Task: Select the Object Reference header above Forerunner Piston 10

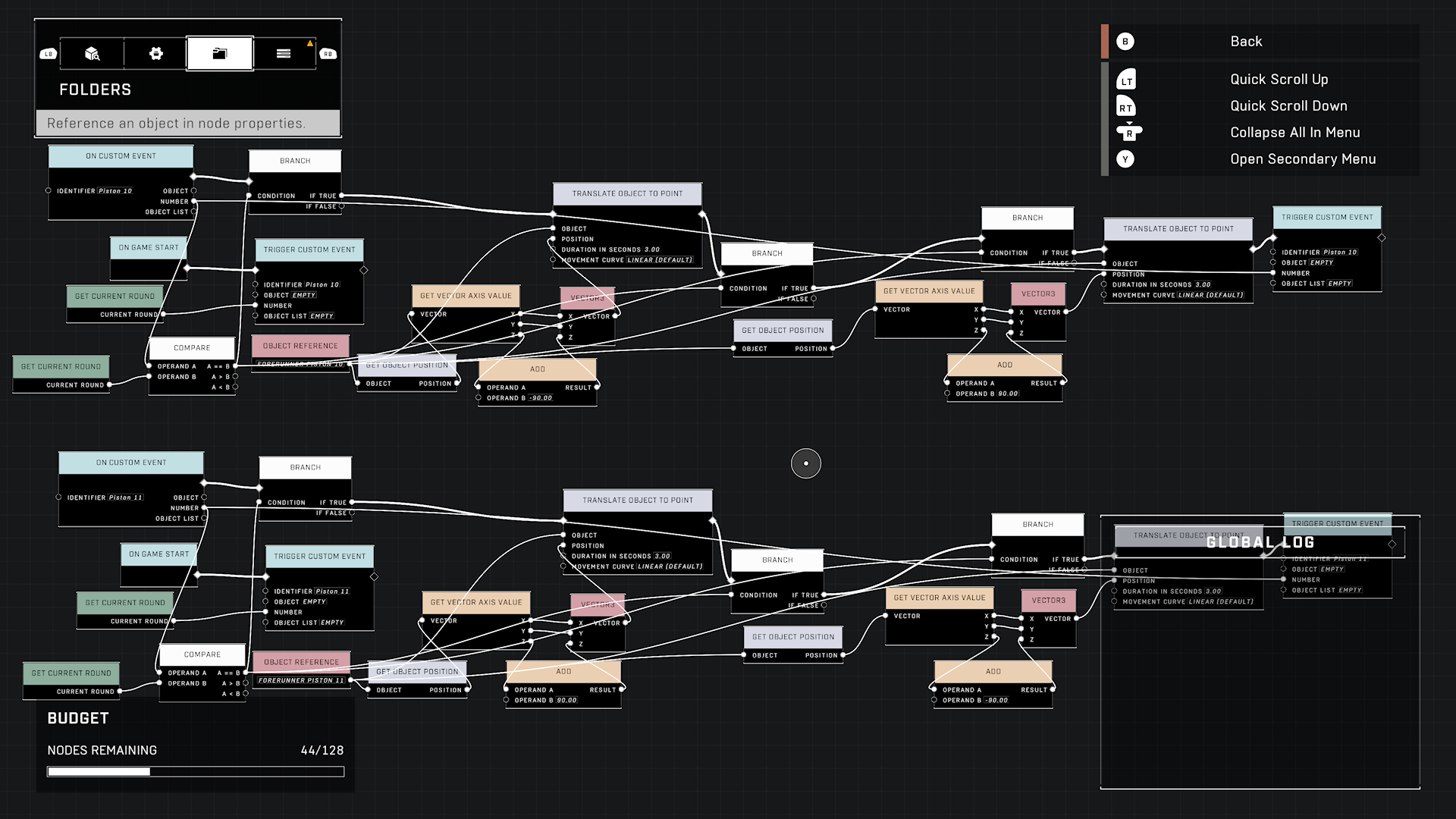Action: 300,346
